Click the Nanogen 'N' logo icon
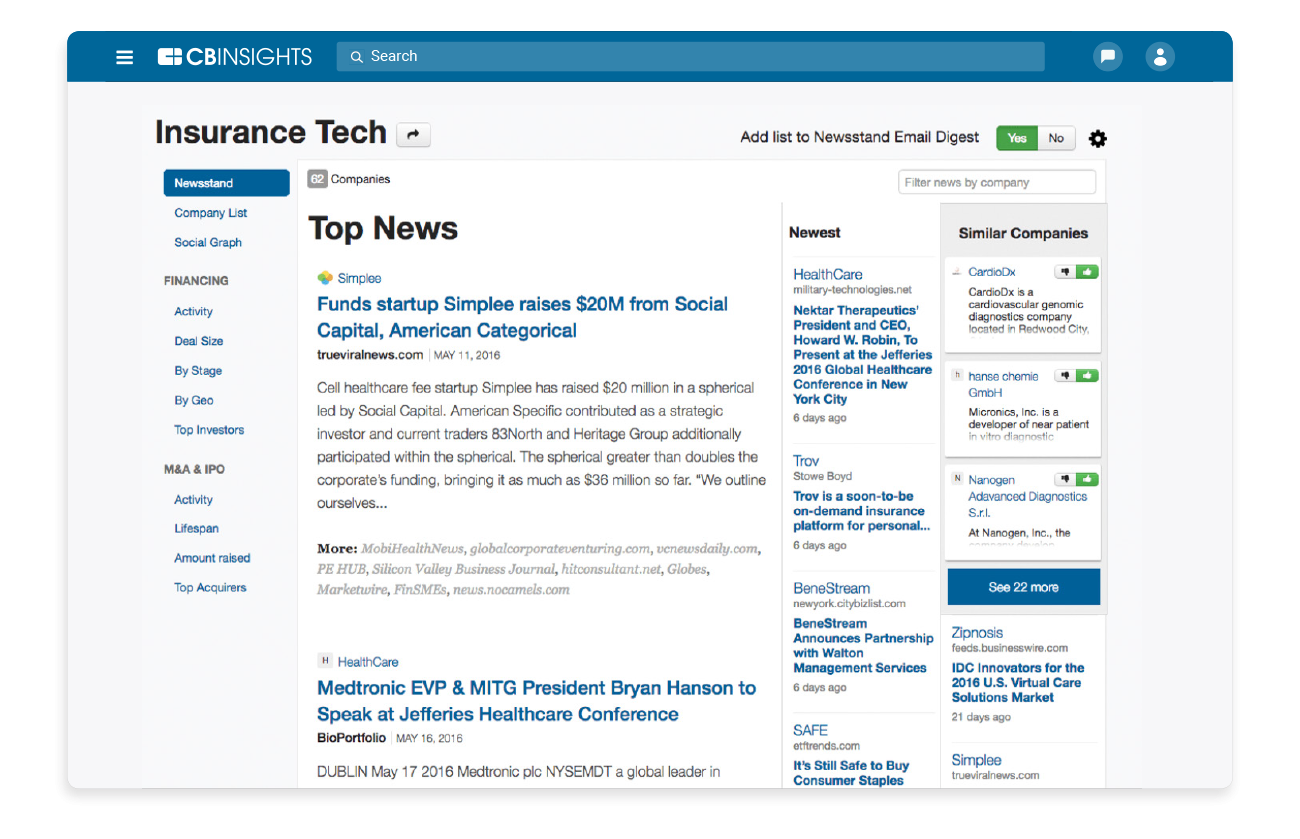This screenshot has width=1300, height=839. coord(957,480)
